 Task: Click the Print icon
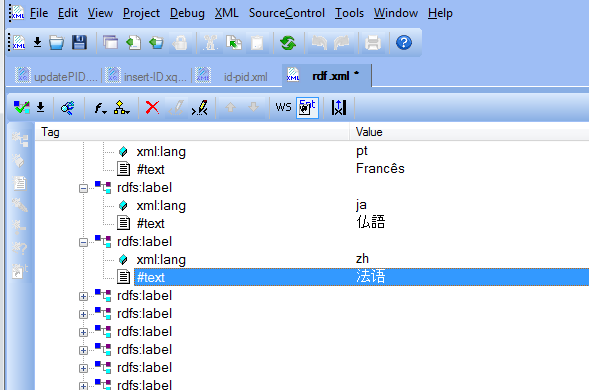[x=373, y=42]
